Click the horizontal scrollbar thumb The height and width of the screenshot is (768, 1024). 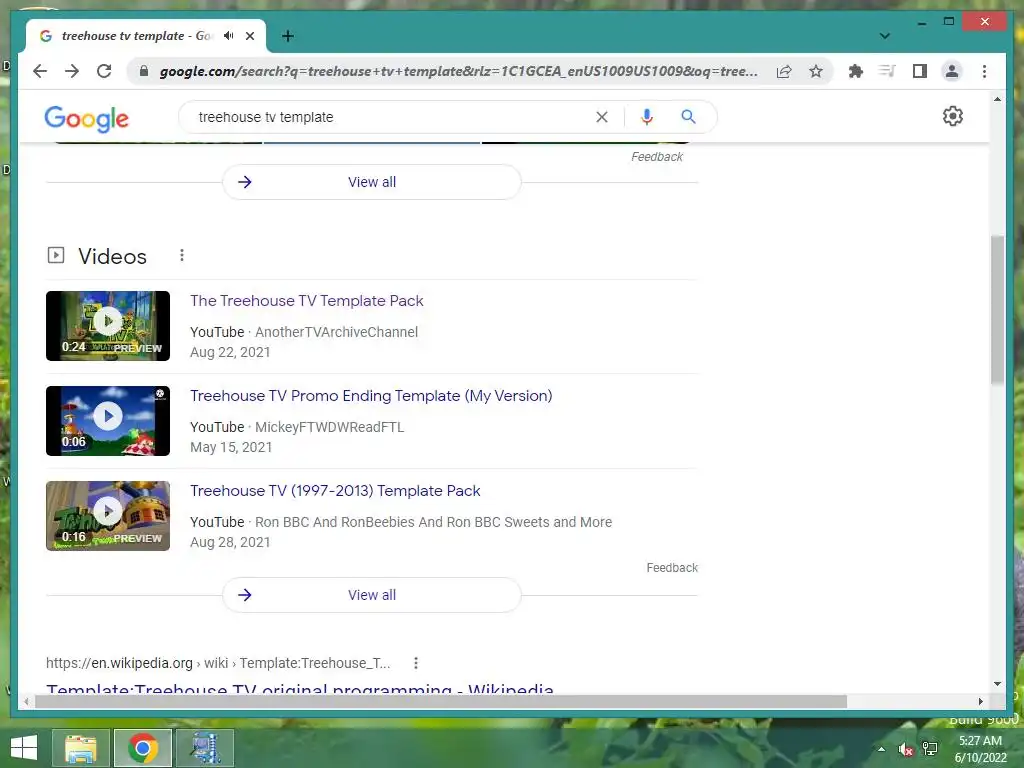[x=441, y=701]
